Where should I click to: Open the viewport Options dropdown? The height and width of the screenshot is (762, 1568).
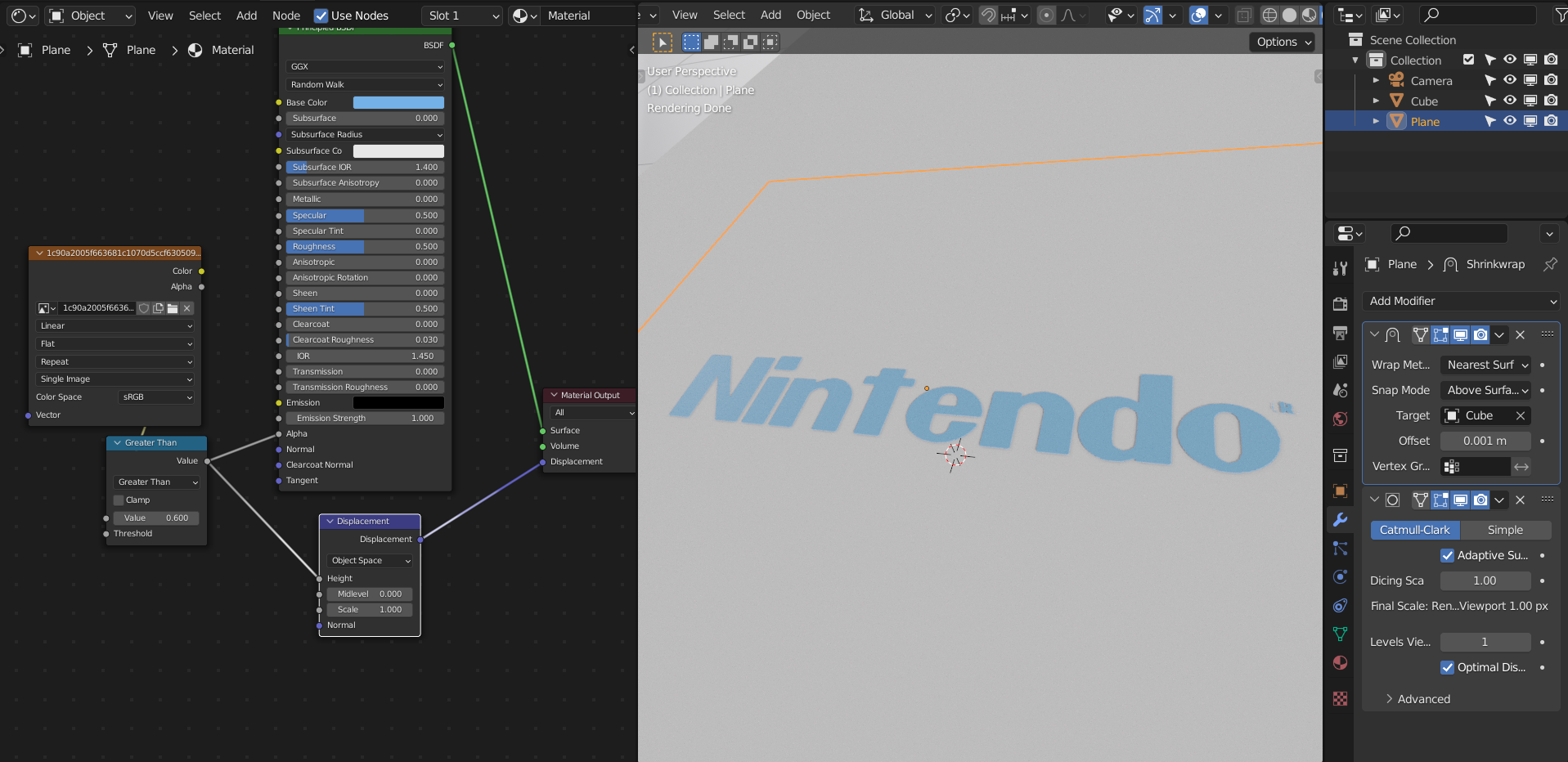point(1283,42)
